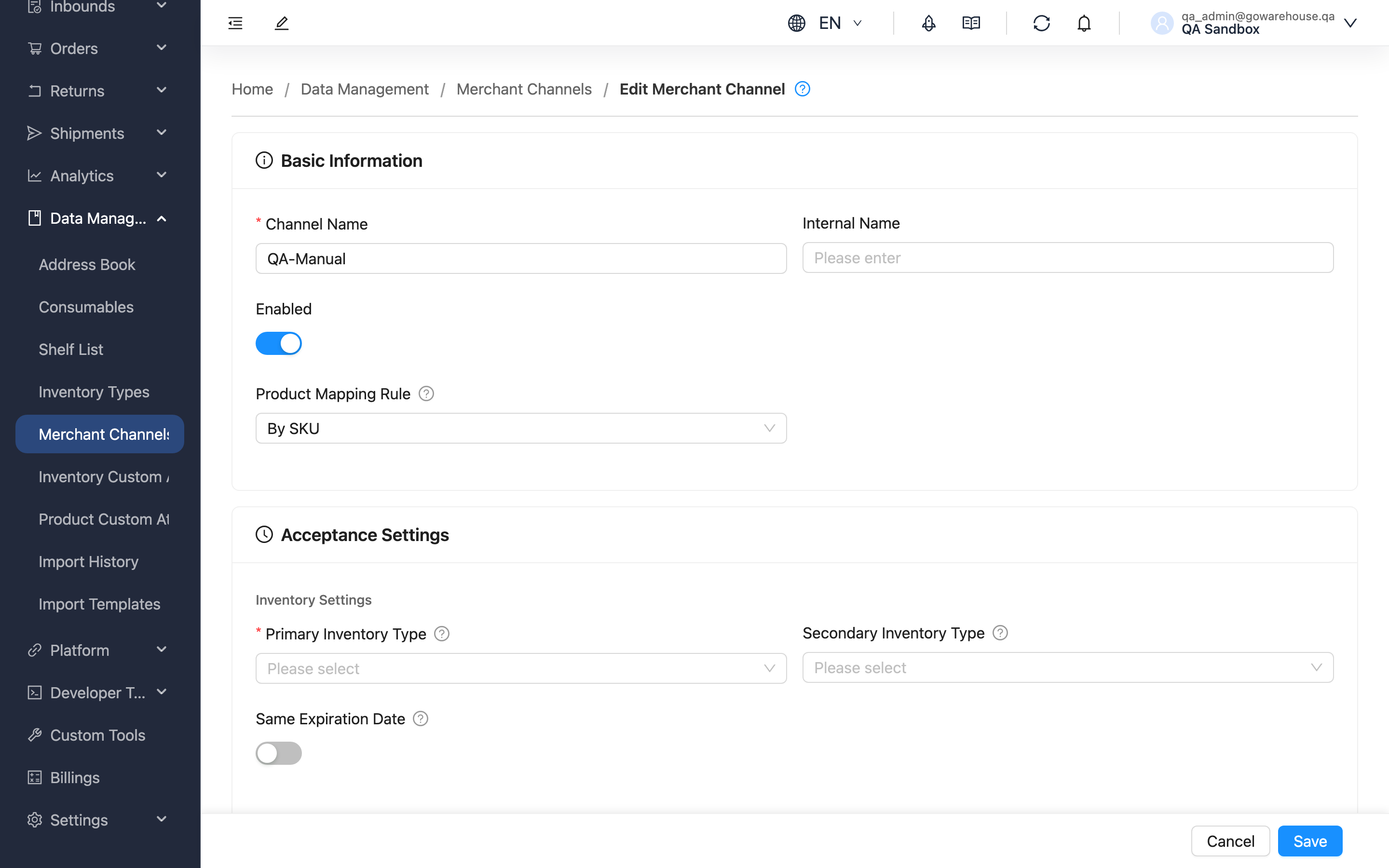Click the Custom Tools wrench icon

pos(34,735)
